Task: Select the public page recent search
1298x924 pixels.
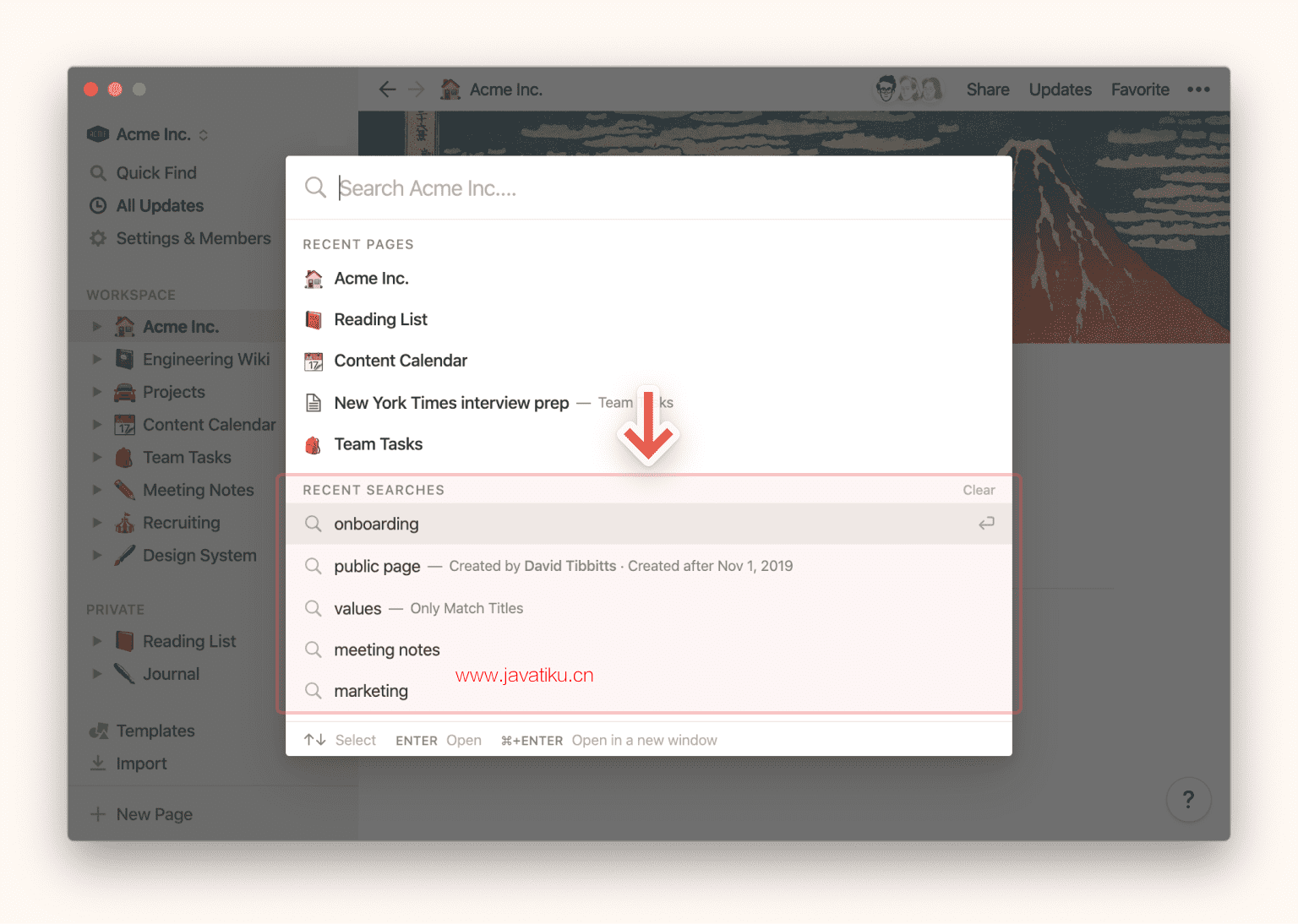Action: coord(648,566)
